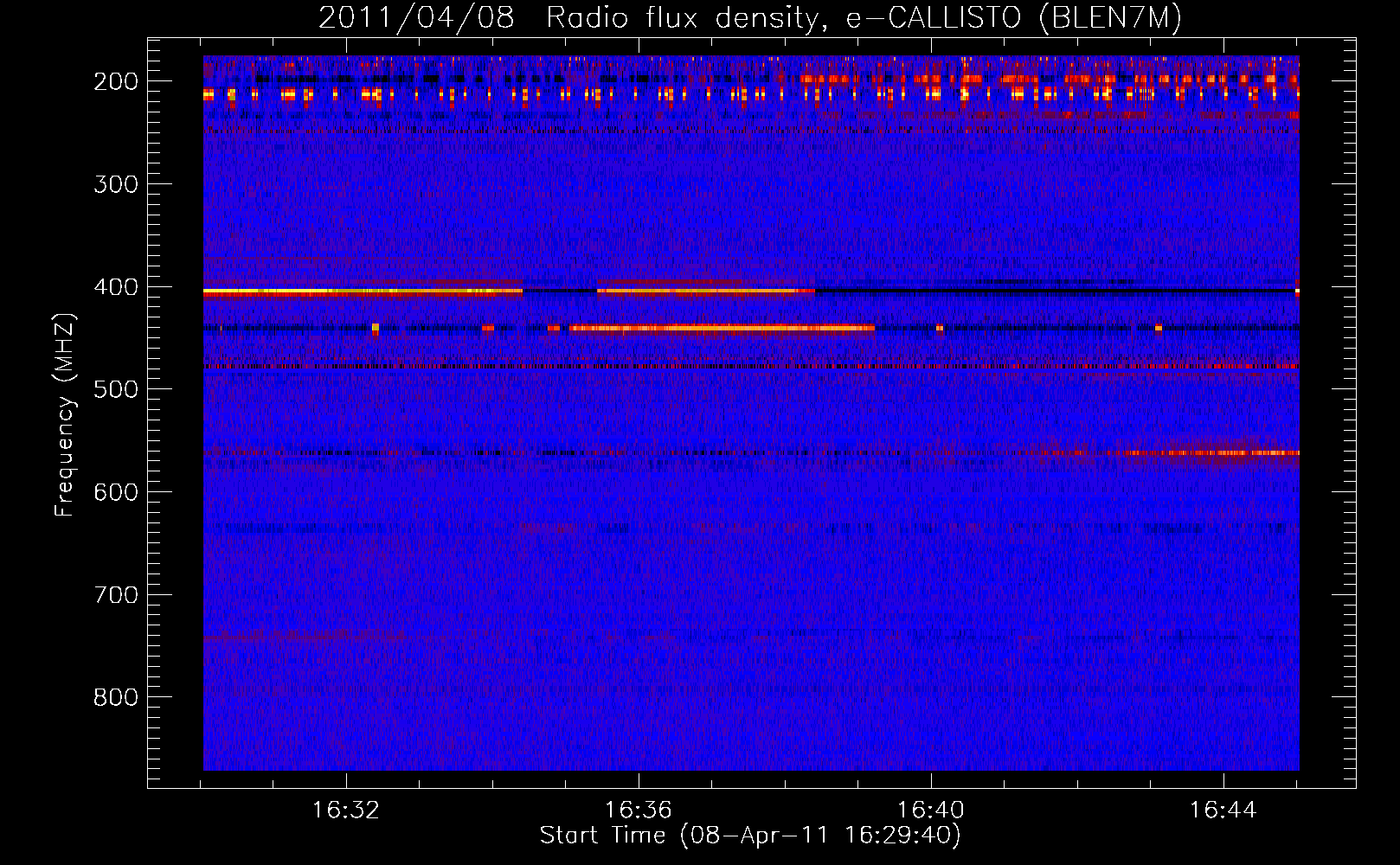The height and width of the screenshot is (865, 1400).
Task: Click the bright band at 400 MHz near 16:32
Action: (x=363, y=292)
